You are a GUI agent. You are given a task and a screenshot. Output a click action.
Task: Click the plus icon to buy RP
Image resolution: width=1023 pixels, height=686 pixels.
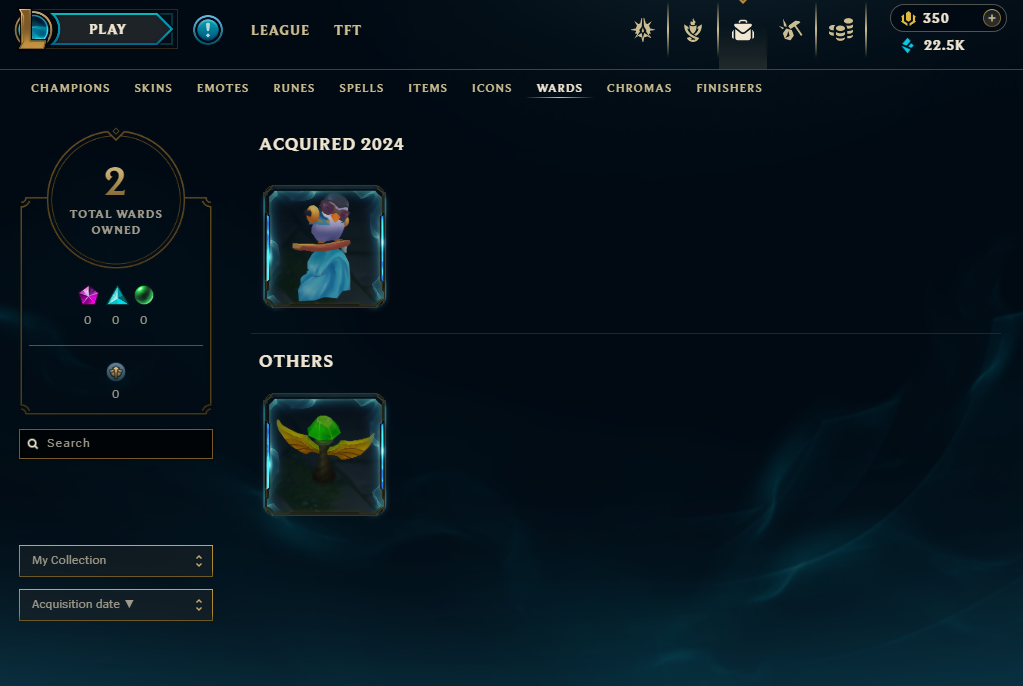pyautogui.click(x=991, y=18)
